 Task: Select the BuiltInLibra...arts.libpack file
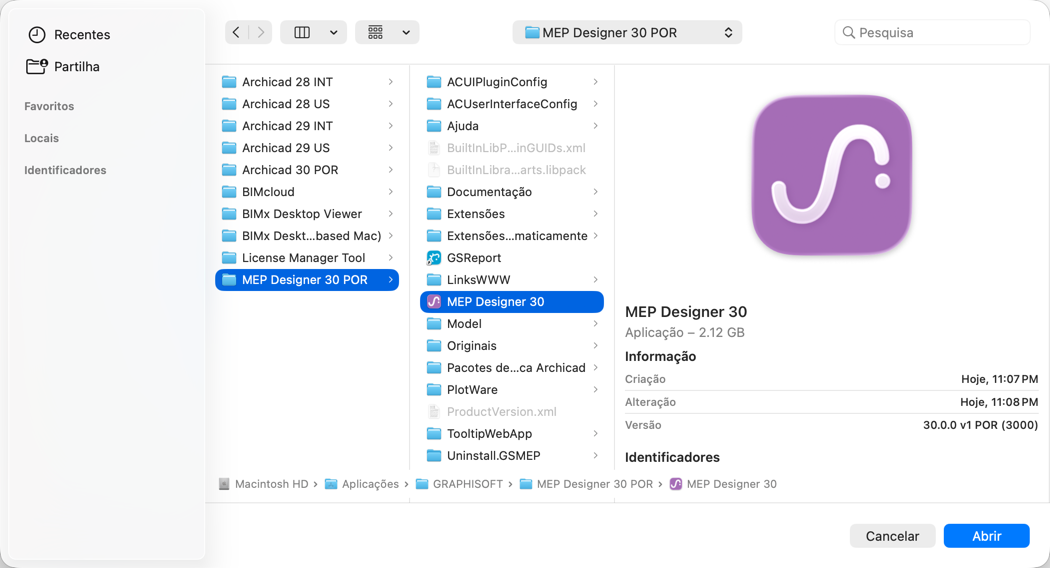coord(512,169)
